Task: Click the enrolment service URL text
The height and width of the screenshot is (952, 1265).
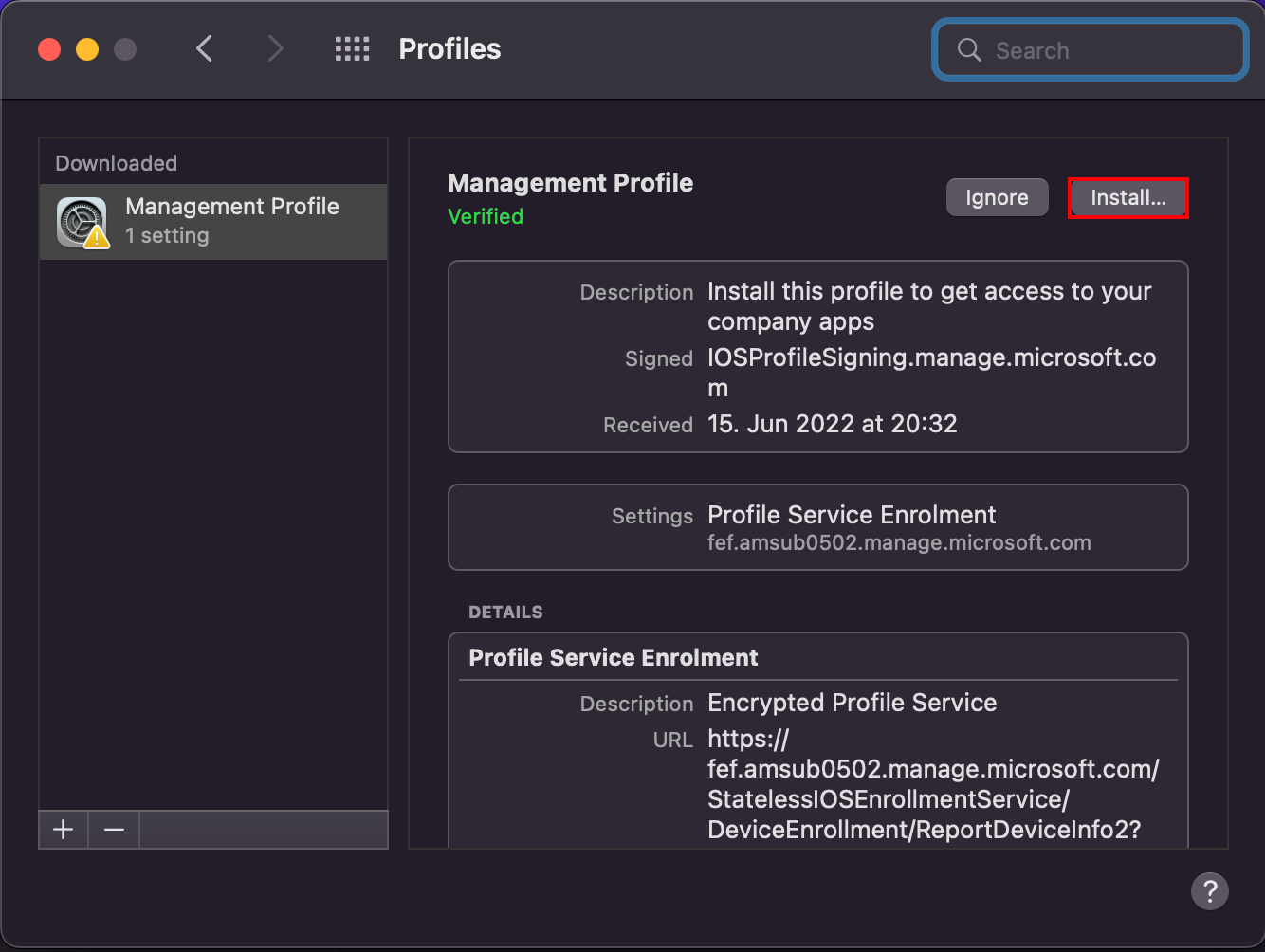Action: click(932, 784)
